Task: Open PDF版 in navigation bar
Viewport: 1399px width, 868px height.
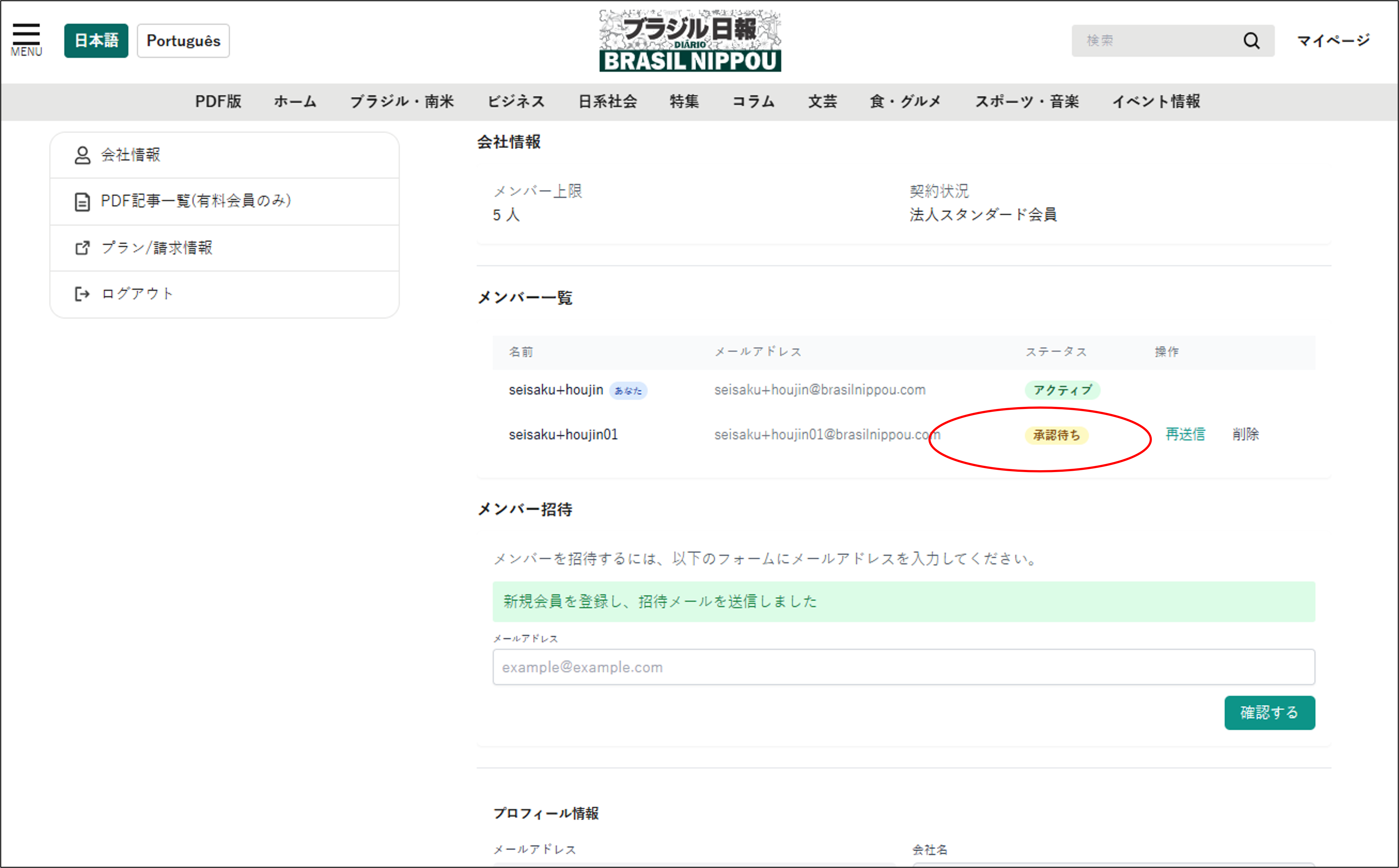Action: (x=218, y=102)
